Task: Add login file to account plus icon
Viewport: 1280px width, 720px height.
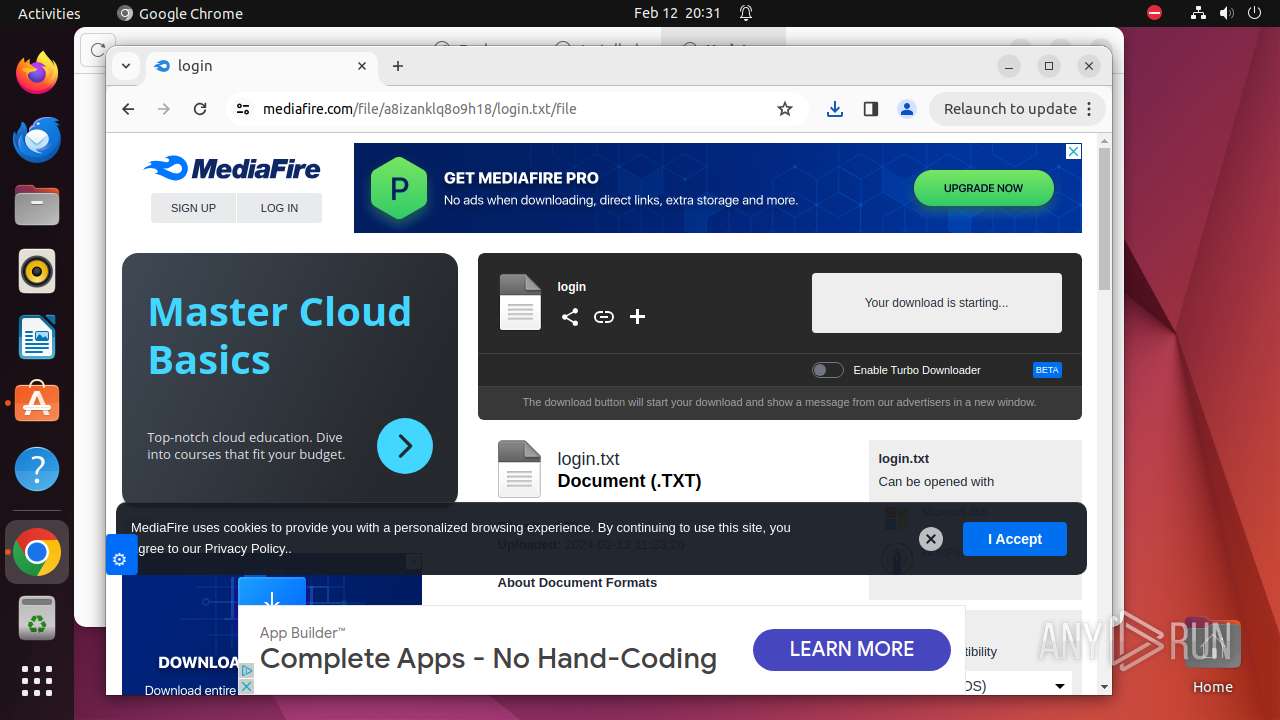Action: [x=638, y=317]
